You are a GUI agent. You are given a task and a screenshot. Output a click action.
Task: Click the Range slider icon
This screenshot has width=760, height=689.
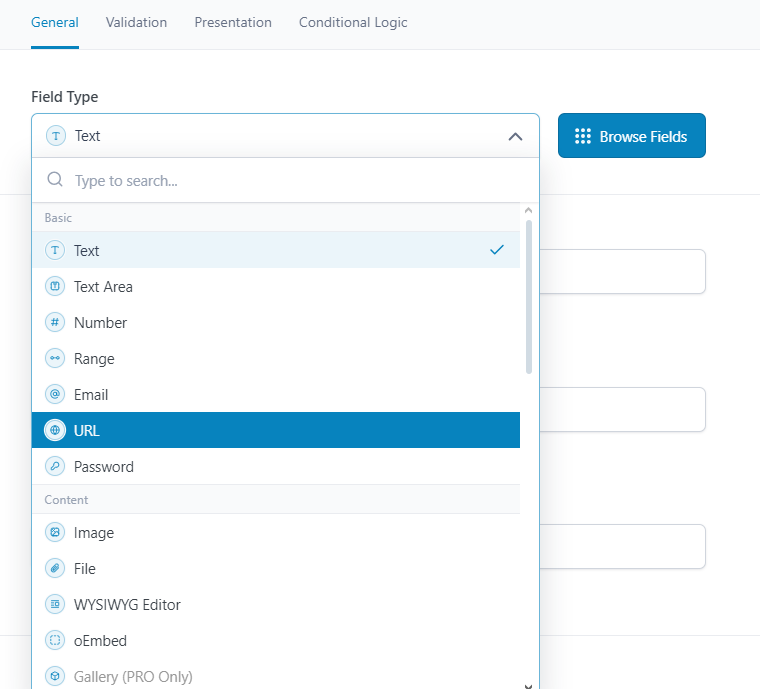point(55,359)
